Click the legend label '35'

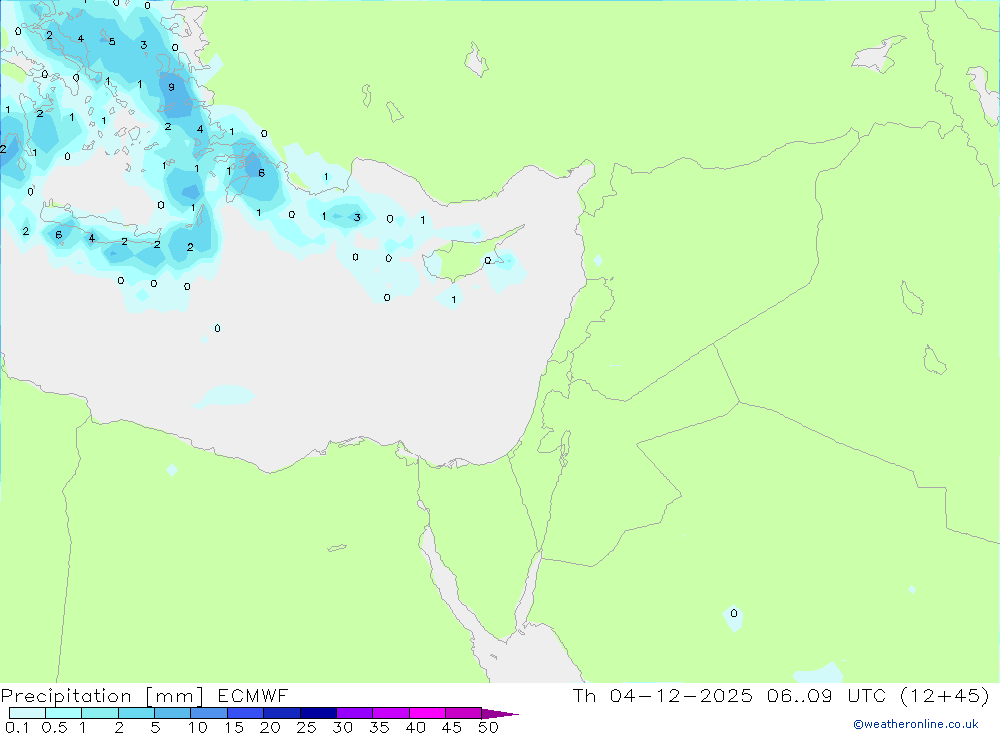(x=379, y=727)
